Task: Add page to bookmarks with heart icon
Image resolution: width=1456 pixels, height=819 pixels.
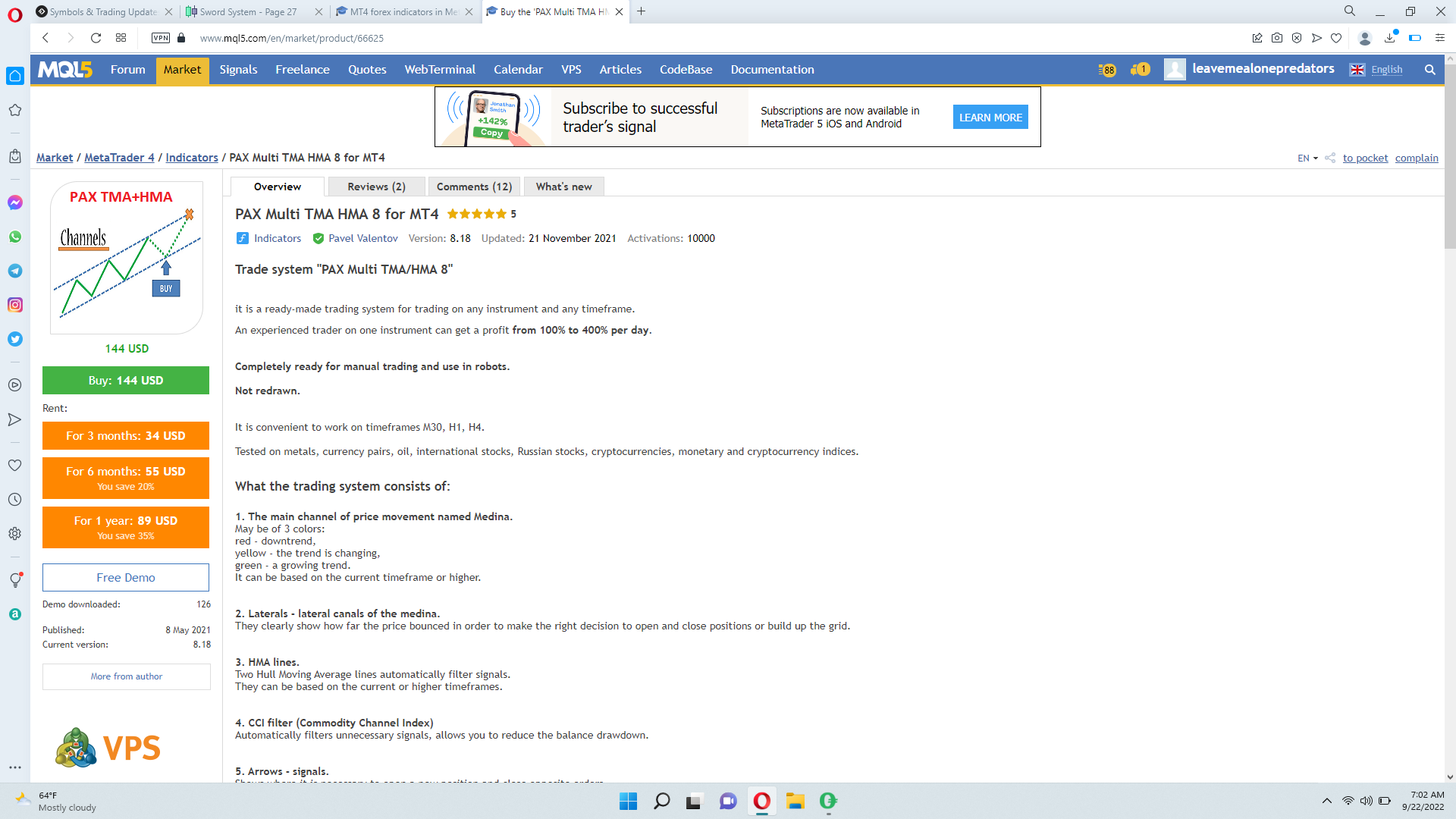Action: pos(1336,38)
